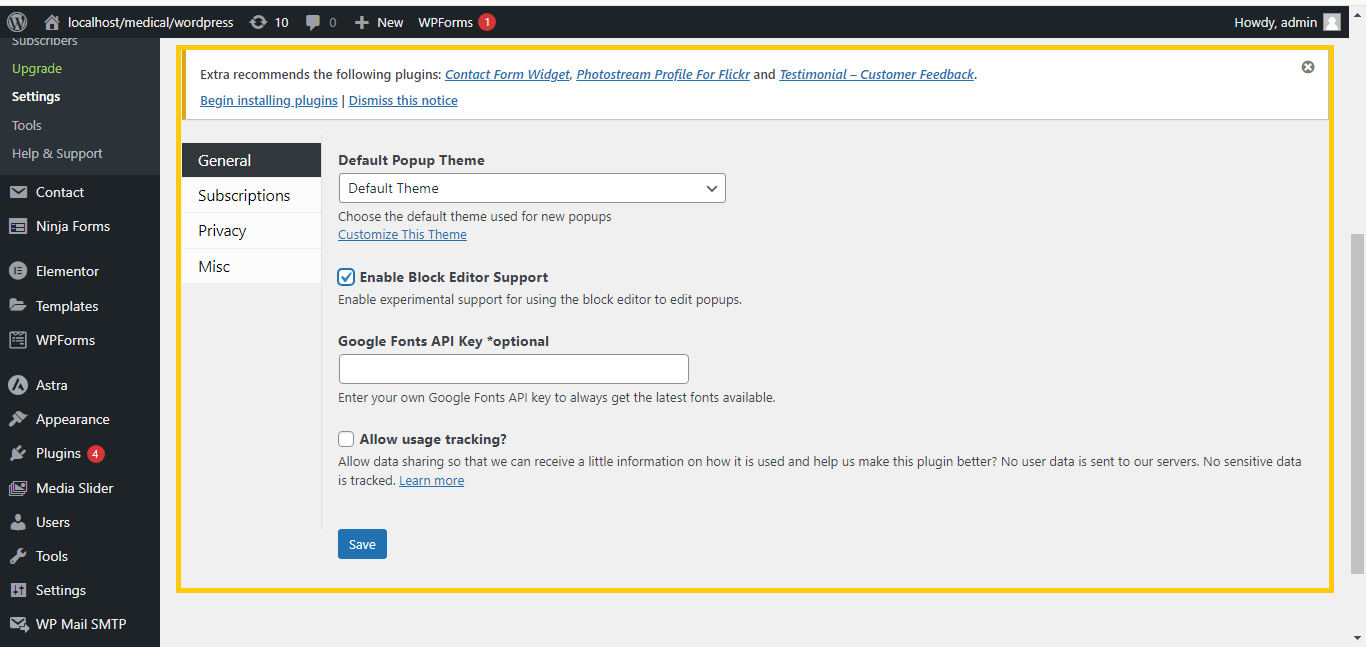Click the Media Slider sidebar icon
Viewport: 1366px width, 647px height.
pyautogui.click(x=18, y=488)
